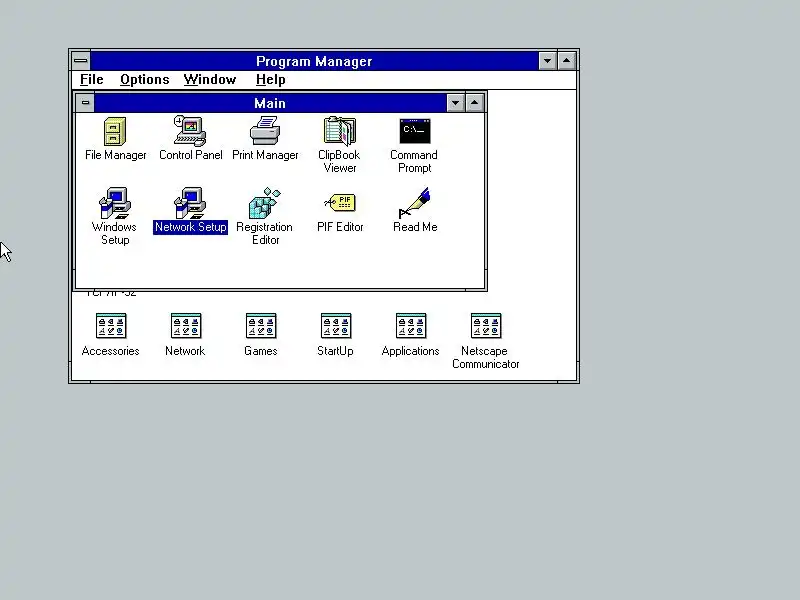Maximize the Main group window

[474, 103]
